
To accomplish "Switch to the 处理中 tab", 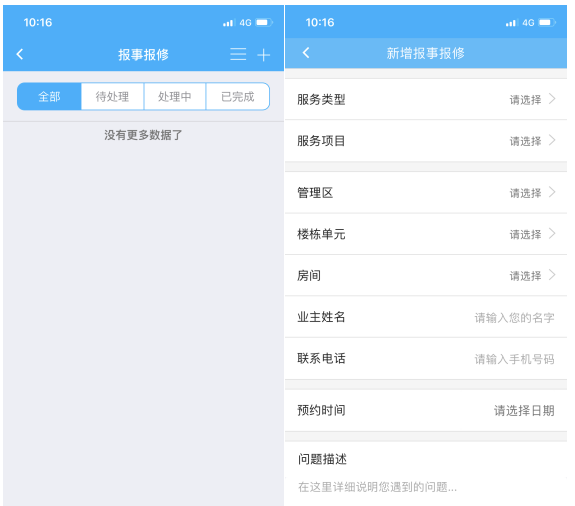I will tap(175, 96).
